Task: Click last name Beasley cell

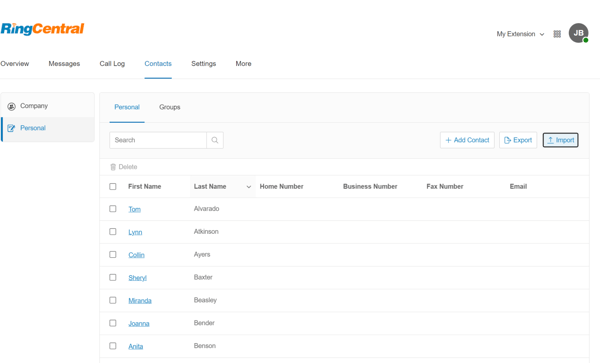Action: [205, 300]
